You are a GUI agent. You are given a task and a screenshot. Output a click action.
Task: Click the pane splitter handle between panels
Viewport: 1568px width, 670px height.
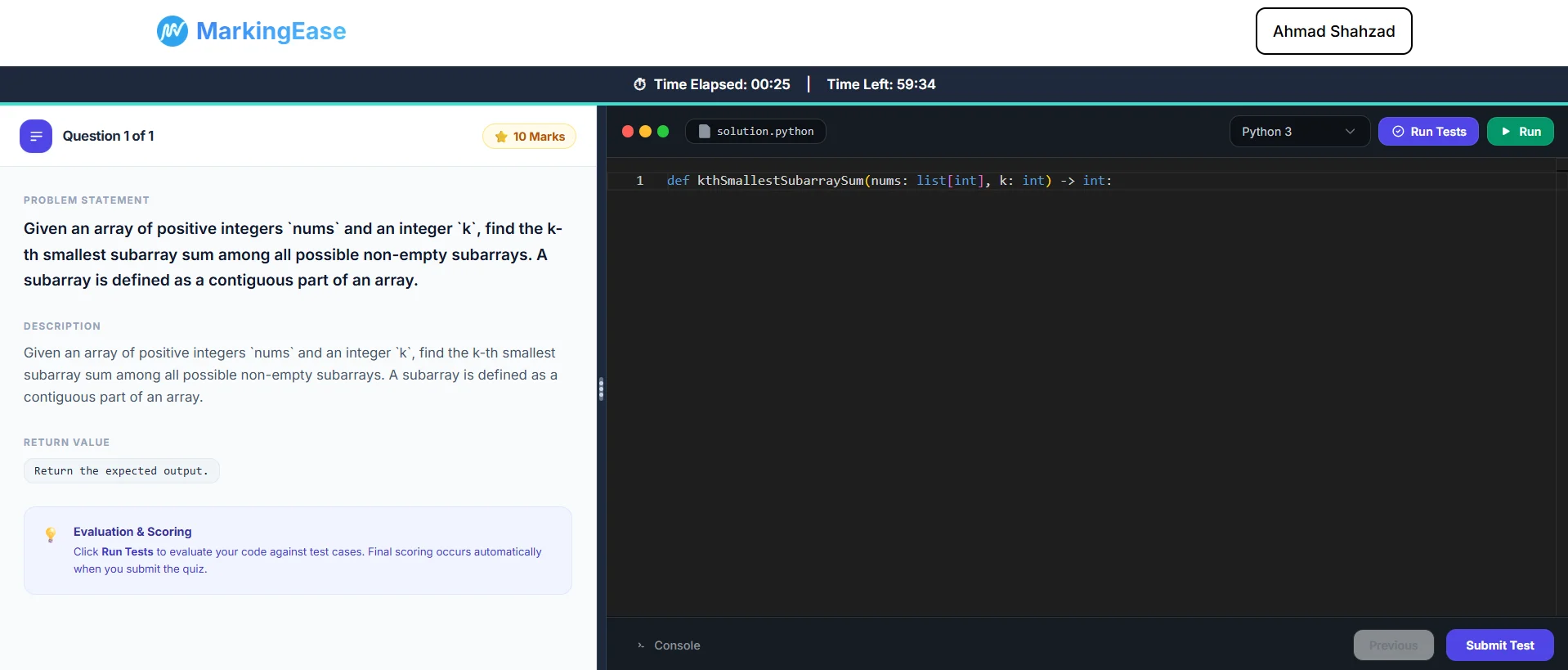(601, 389)
